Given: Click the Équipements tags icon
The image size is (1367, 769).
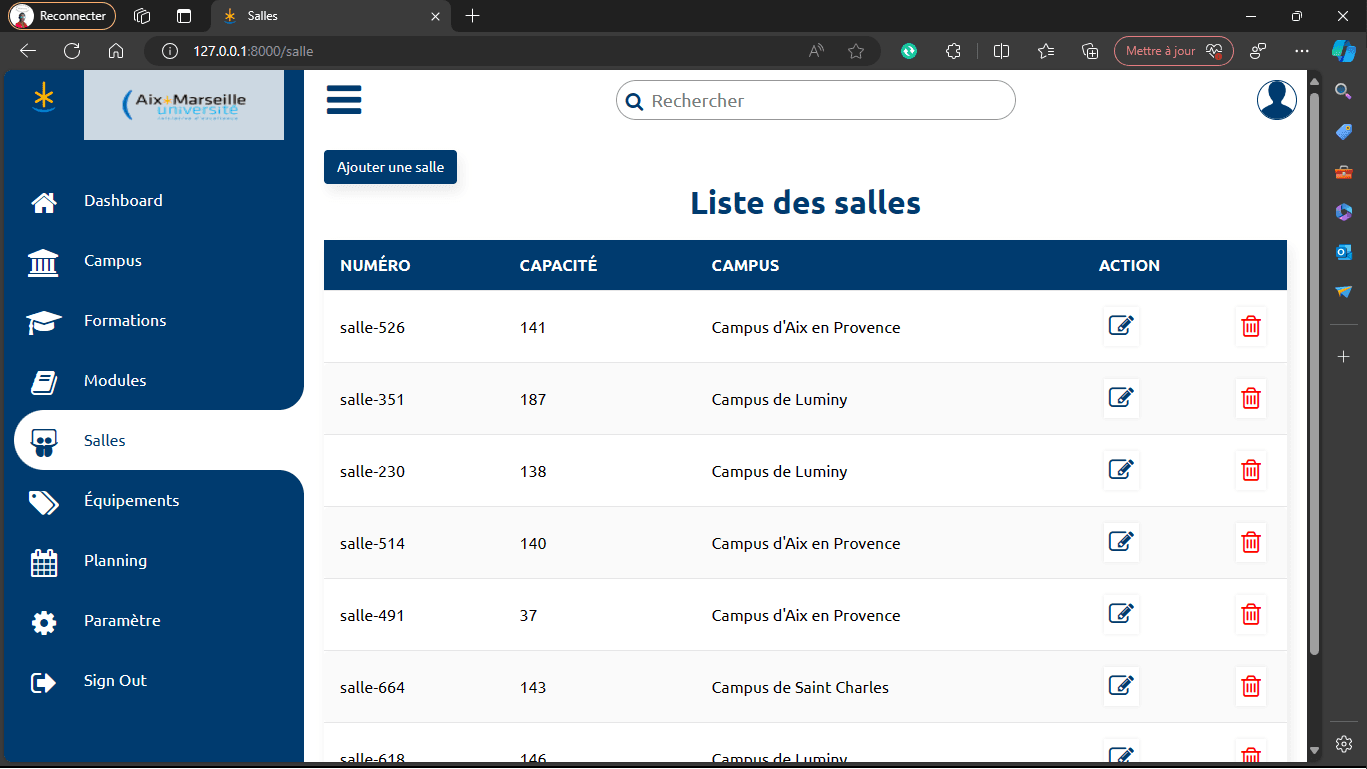Looking at the screenshot, I should click(x=44, y=502).
